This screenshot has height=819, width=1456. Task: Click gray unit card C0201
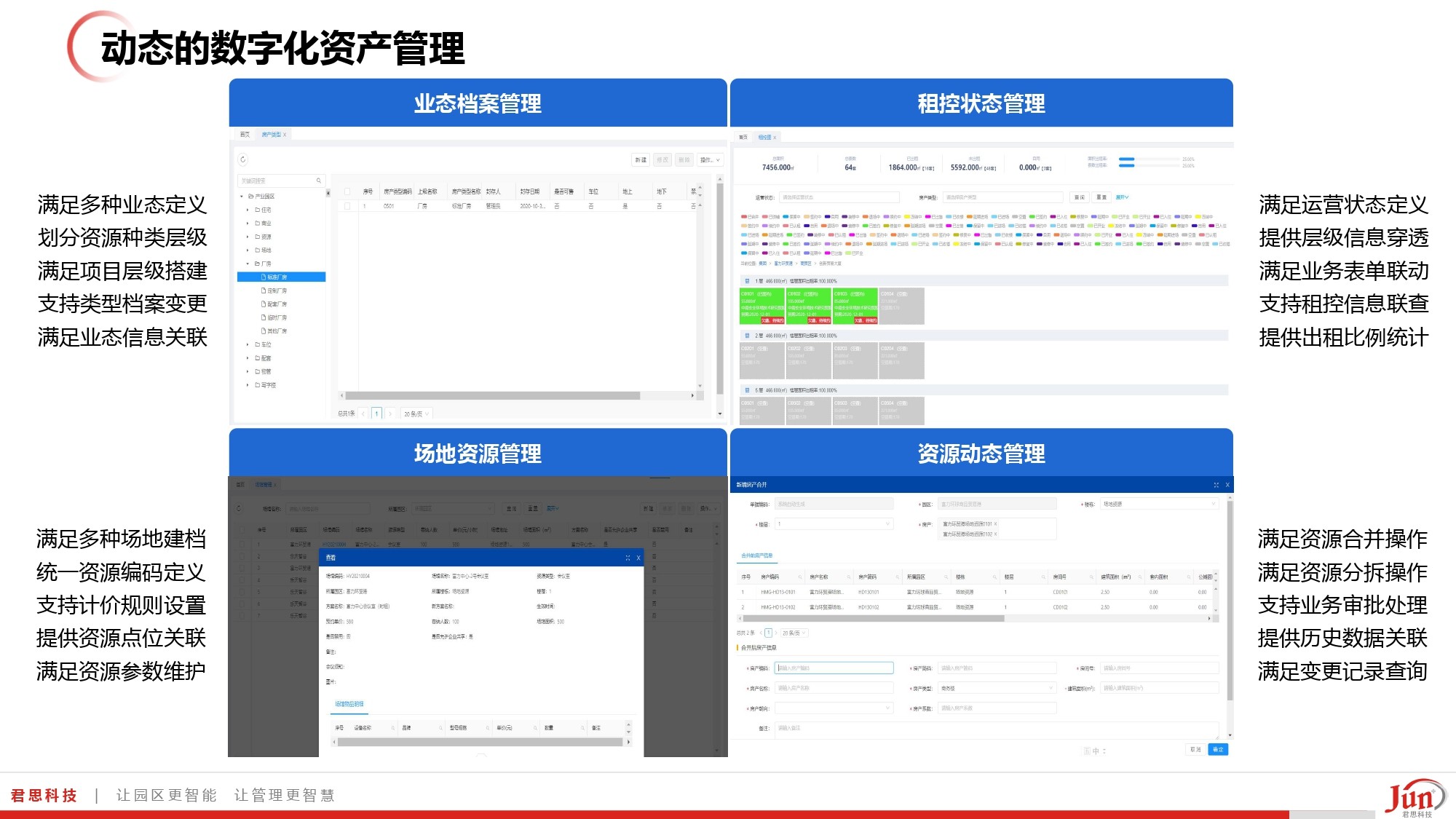click(762, 360)
